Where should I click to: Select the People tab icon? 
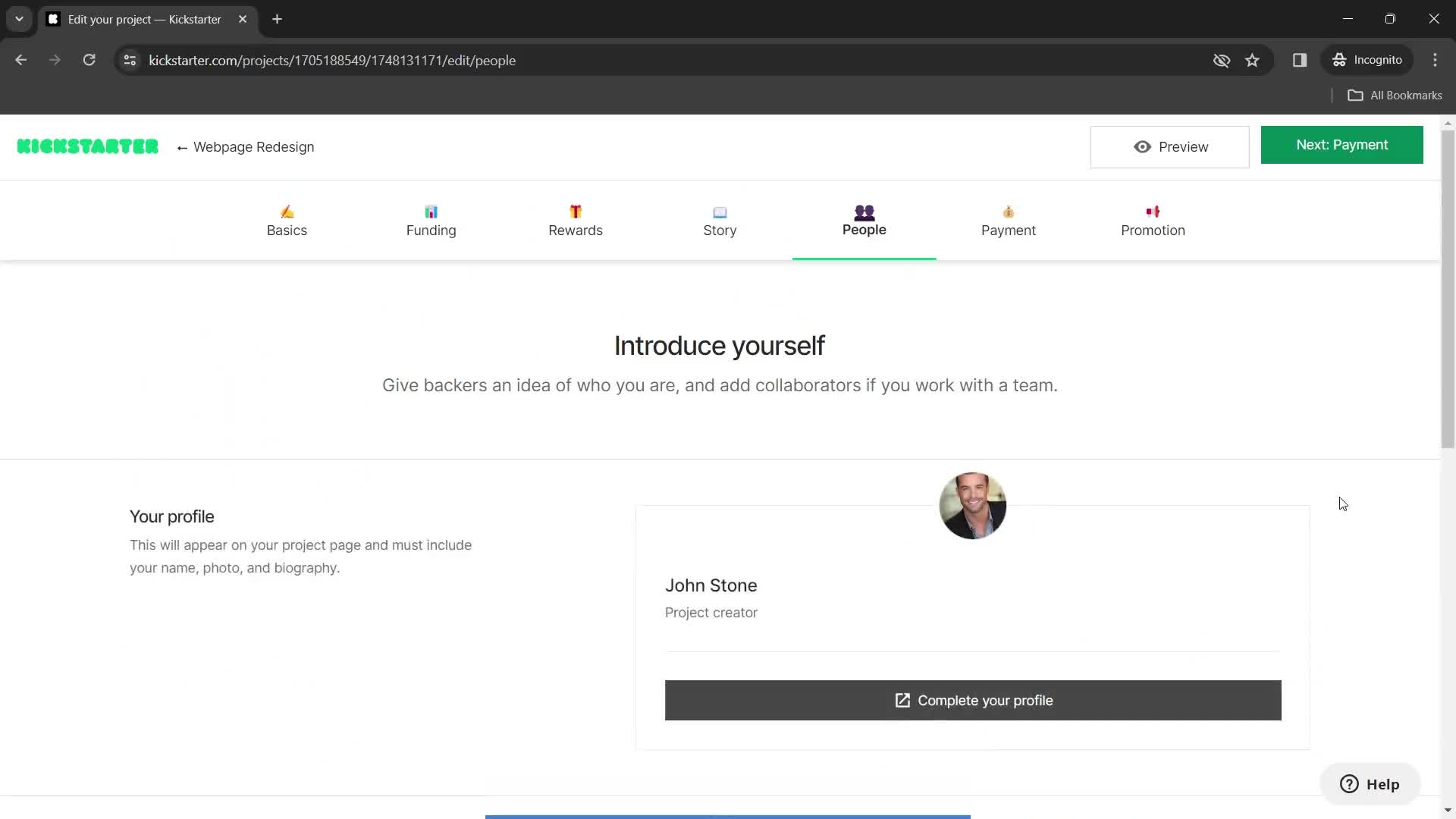point(862,211)
